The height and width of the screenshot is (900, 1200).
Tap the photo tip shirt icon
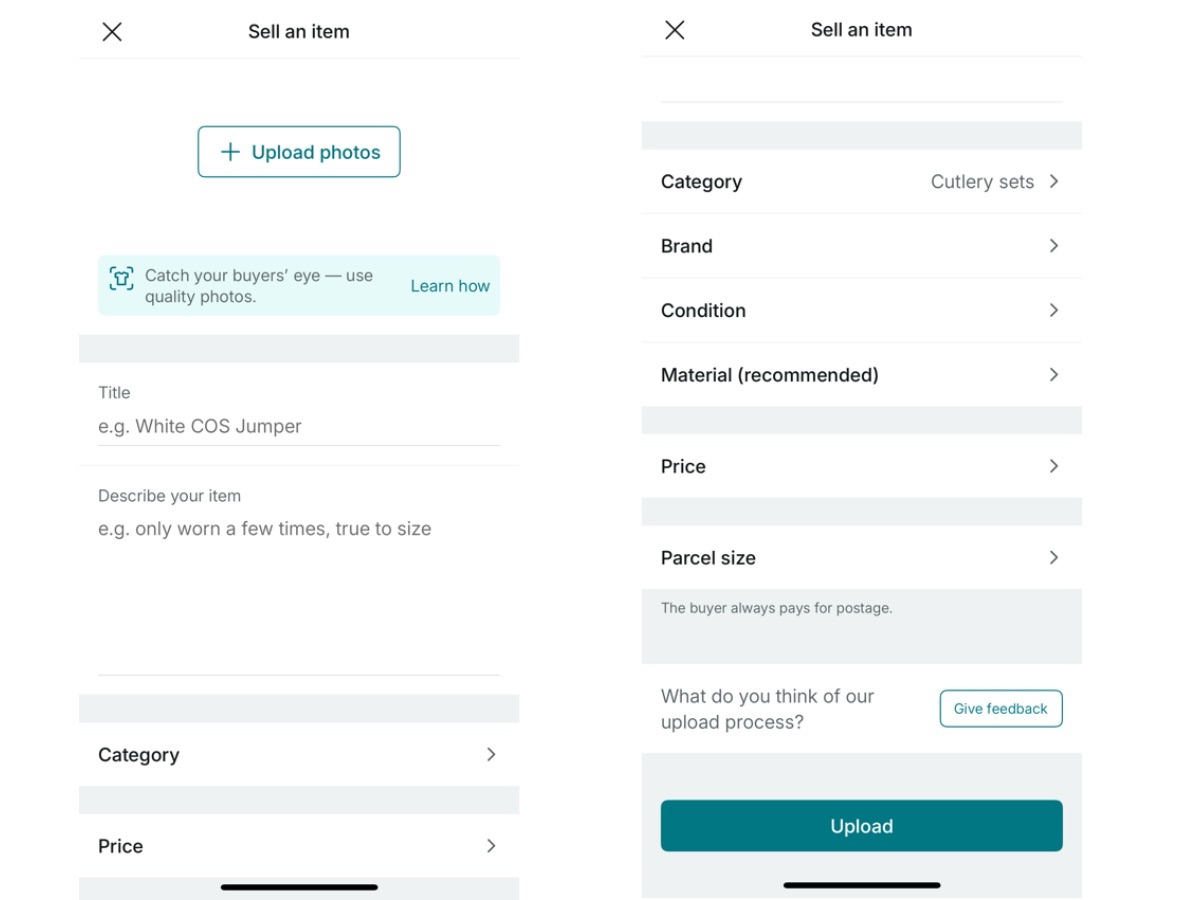click(121, 278)
